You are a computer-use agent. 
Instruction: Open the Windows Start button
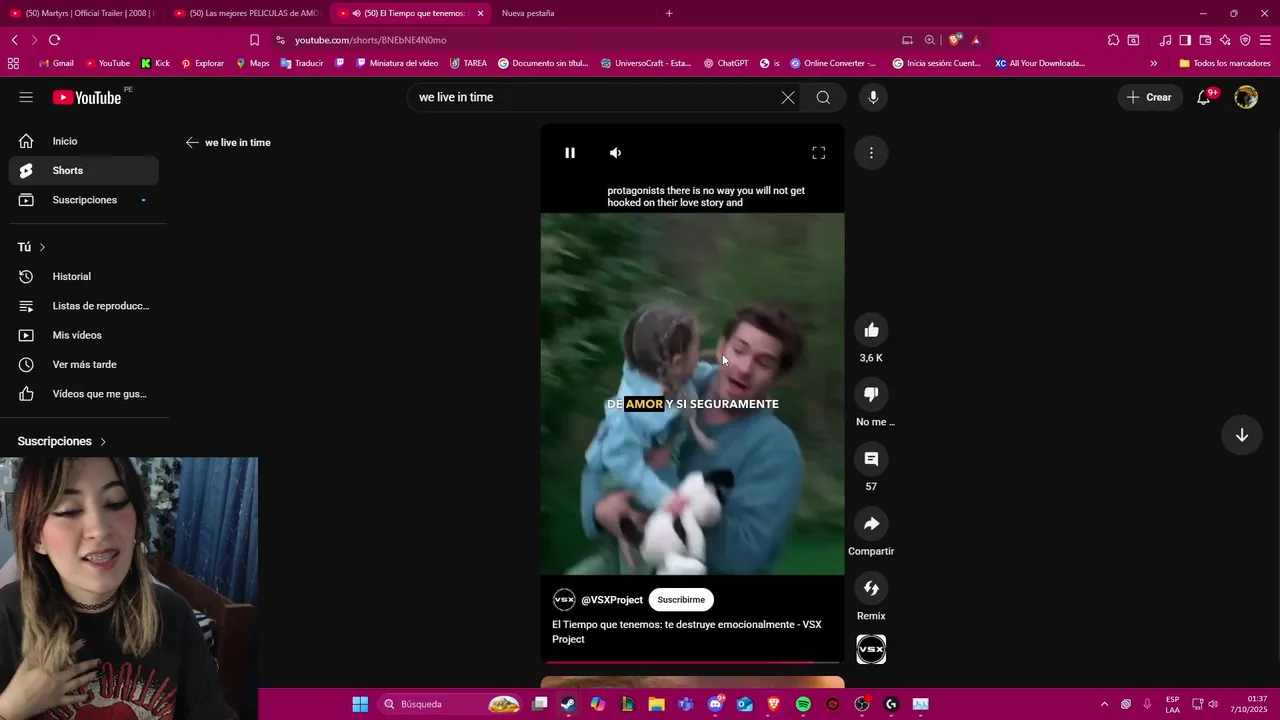click(x=360, y=704)
